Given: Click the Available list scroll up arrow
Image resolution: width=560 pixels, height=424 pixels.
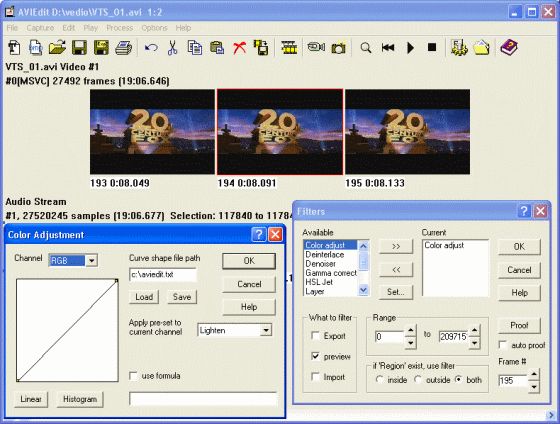Looking at the screenshot, I should click(363, 246).
